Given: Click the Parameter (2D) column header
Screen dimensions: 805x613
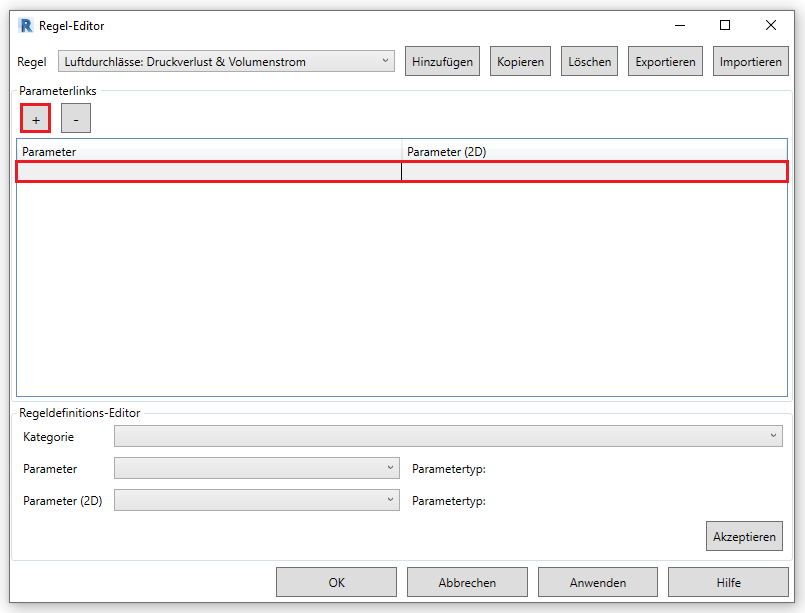Looking at the screenshot, I should pyautogui.click(x=594, y=152).
